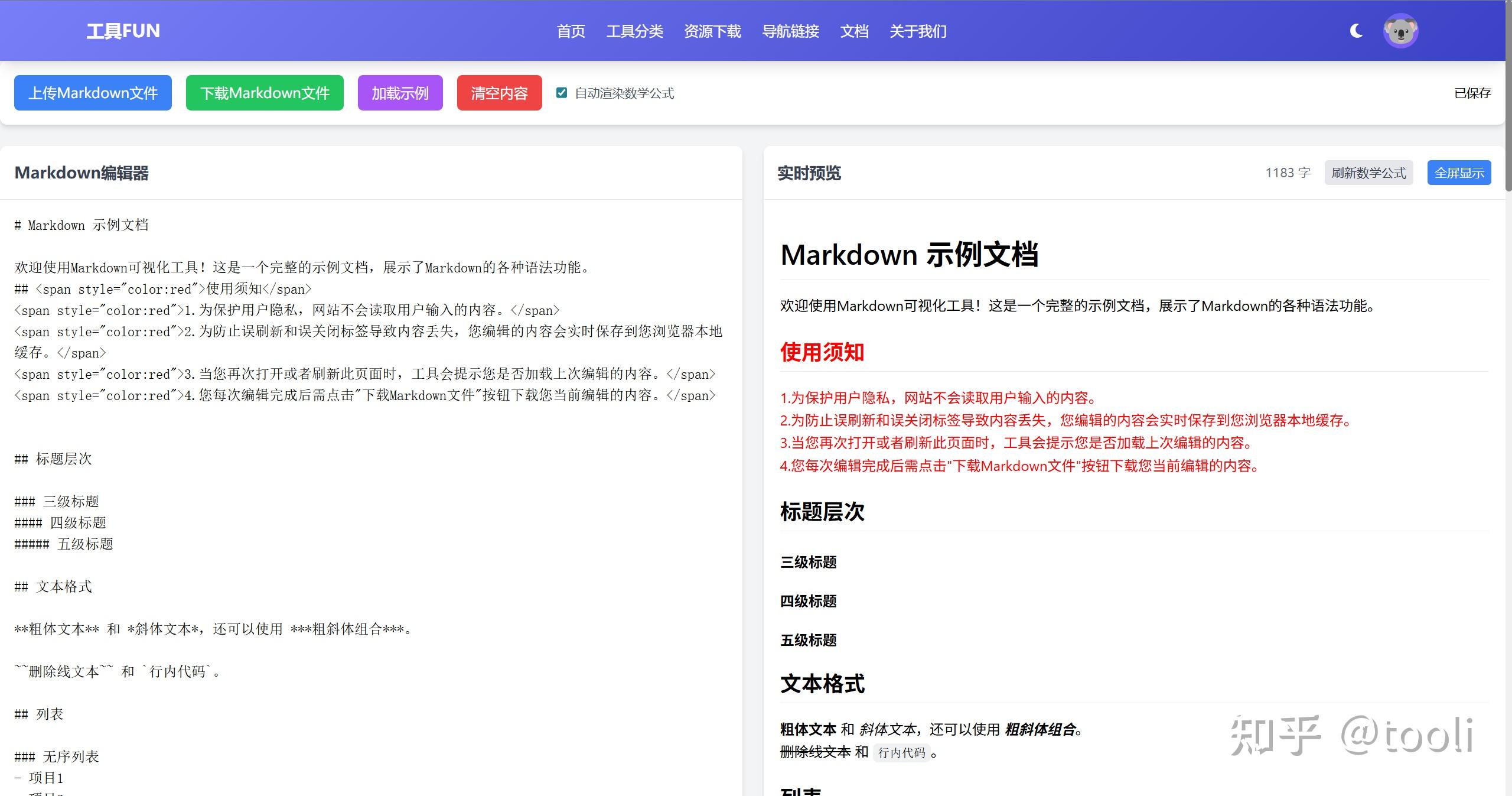
Task: Click the red 清空内容 button
Action: tap(500, 93)
